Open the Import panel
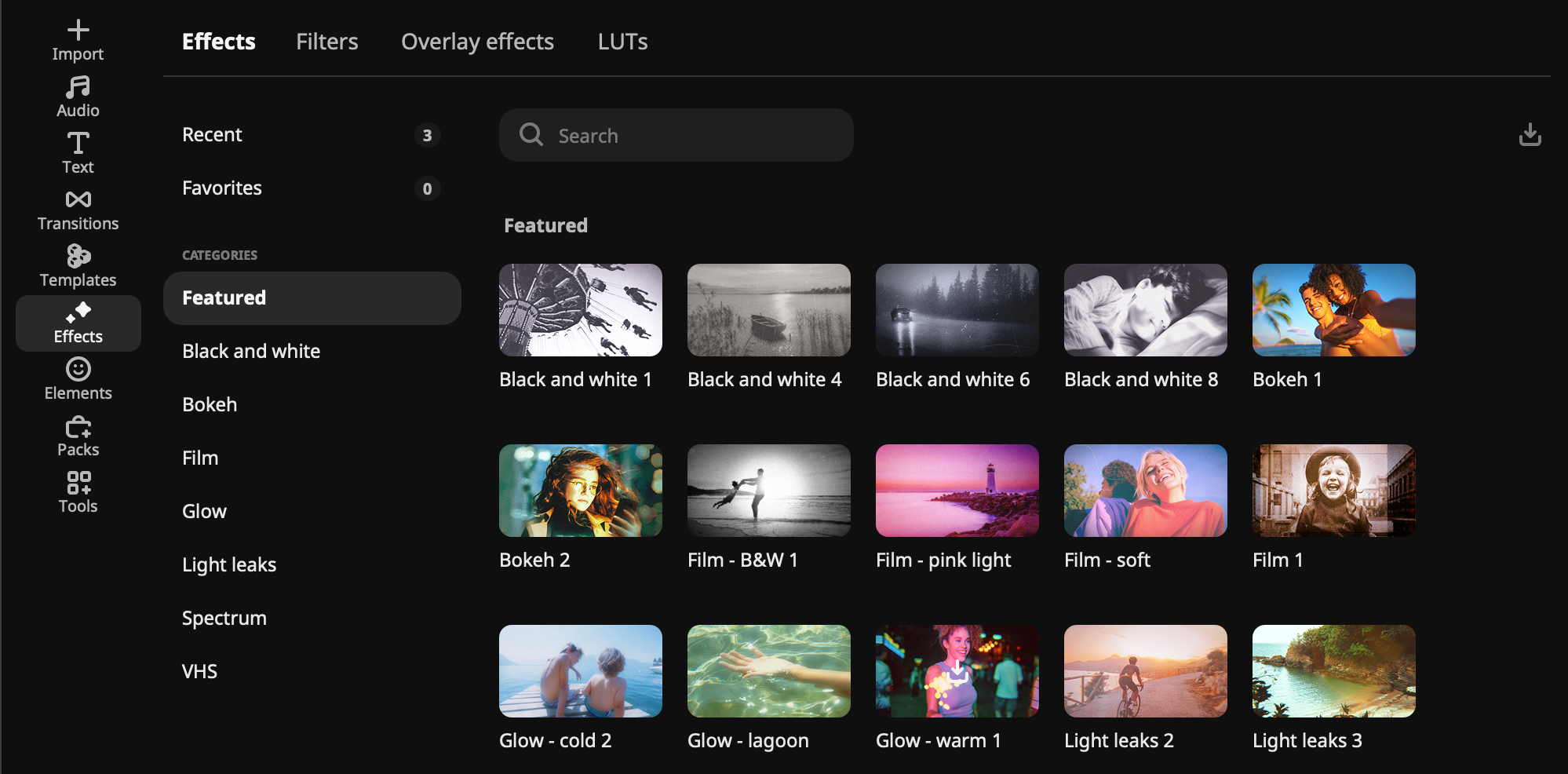 click(78, 41)
